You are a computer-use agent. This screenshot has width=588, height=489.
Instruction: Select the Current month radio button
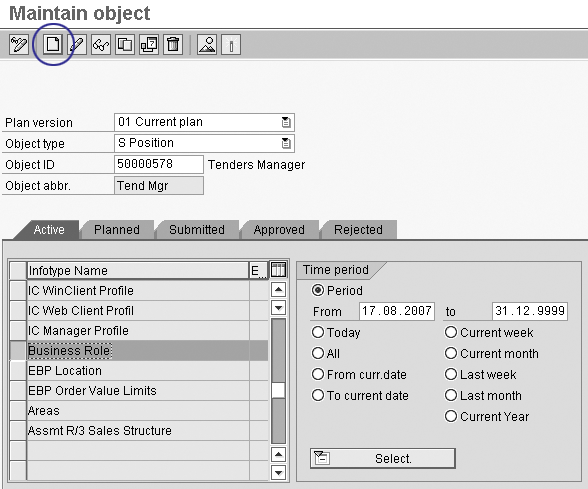[451, 353]
